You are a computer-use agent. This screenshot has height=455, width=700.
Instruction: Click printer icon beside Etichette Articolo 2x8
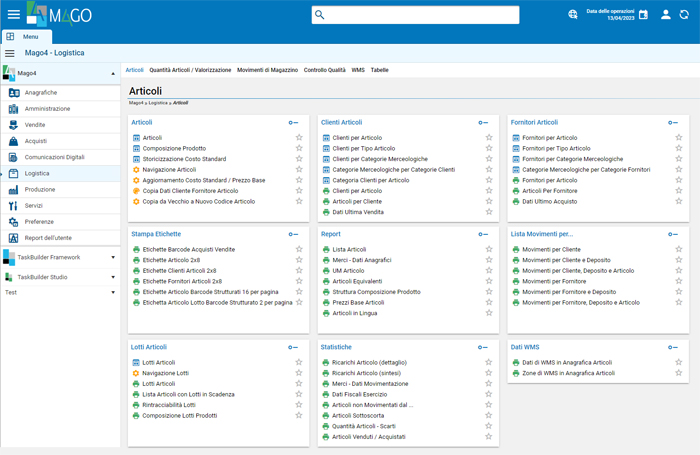point(136,260)
